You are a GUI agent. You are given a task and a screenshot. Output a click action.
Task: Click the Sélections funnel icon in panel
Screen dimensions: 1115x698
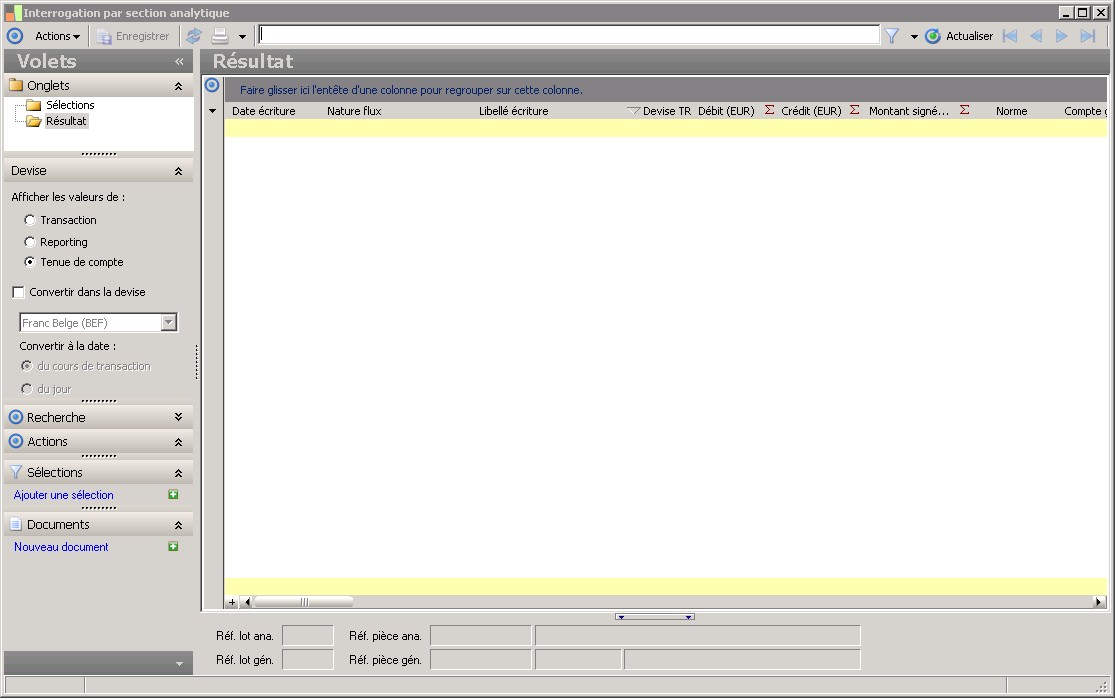16,473
